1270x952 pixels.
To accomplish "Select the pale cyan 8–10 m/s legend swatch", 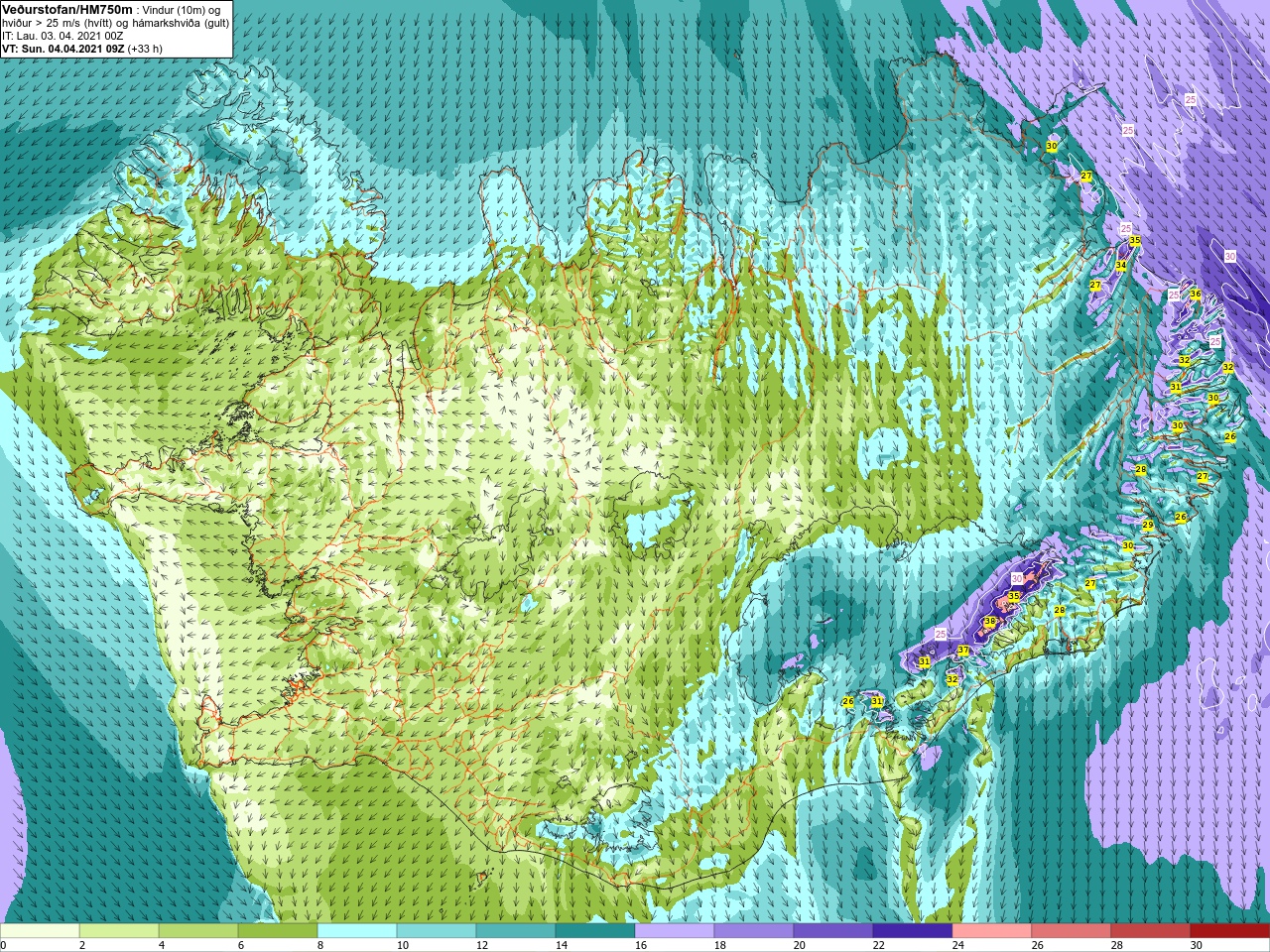I will pos(357,931).
